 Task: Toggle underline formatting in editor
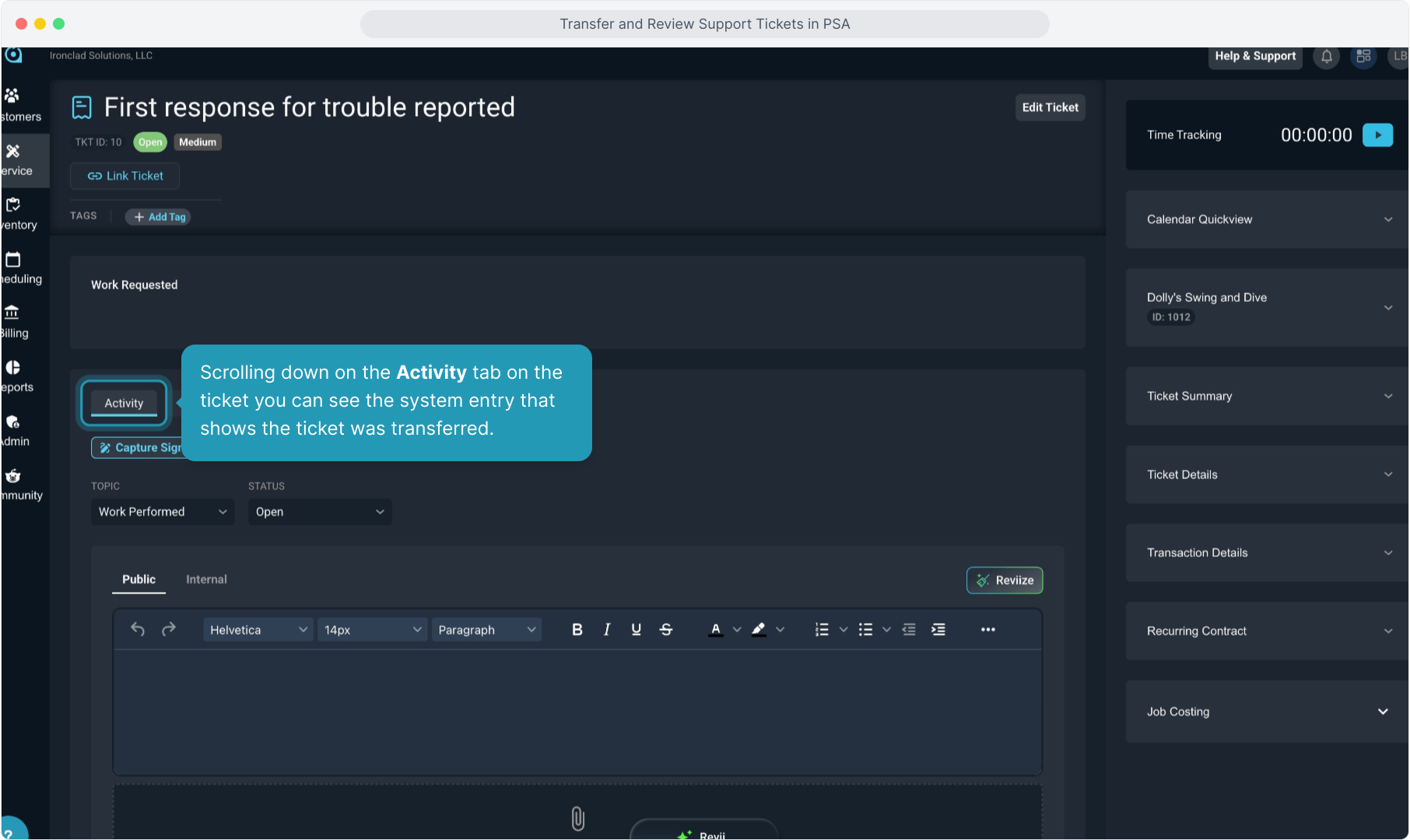click(636, 630)
